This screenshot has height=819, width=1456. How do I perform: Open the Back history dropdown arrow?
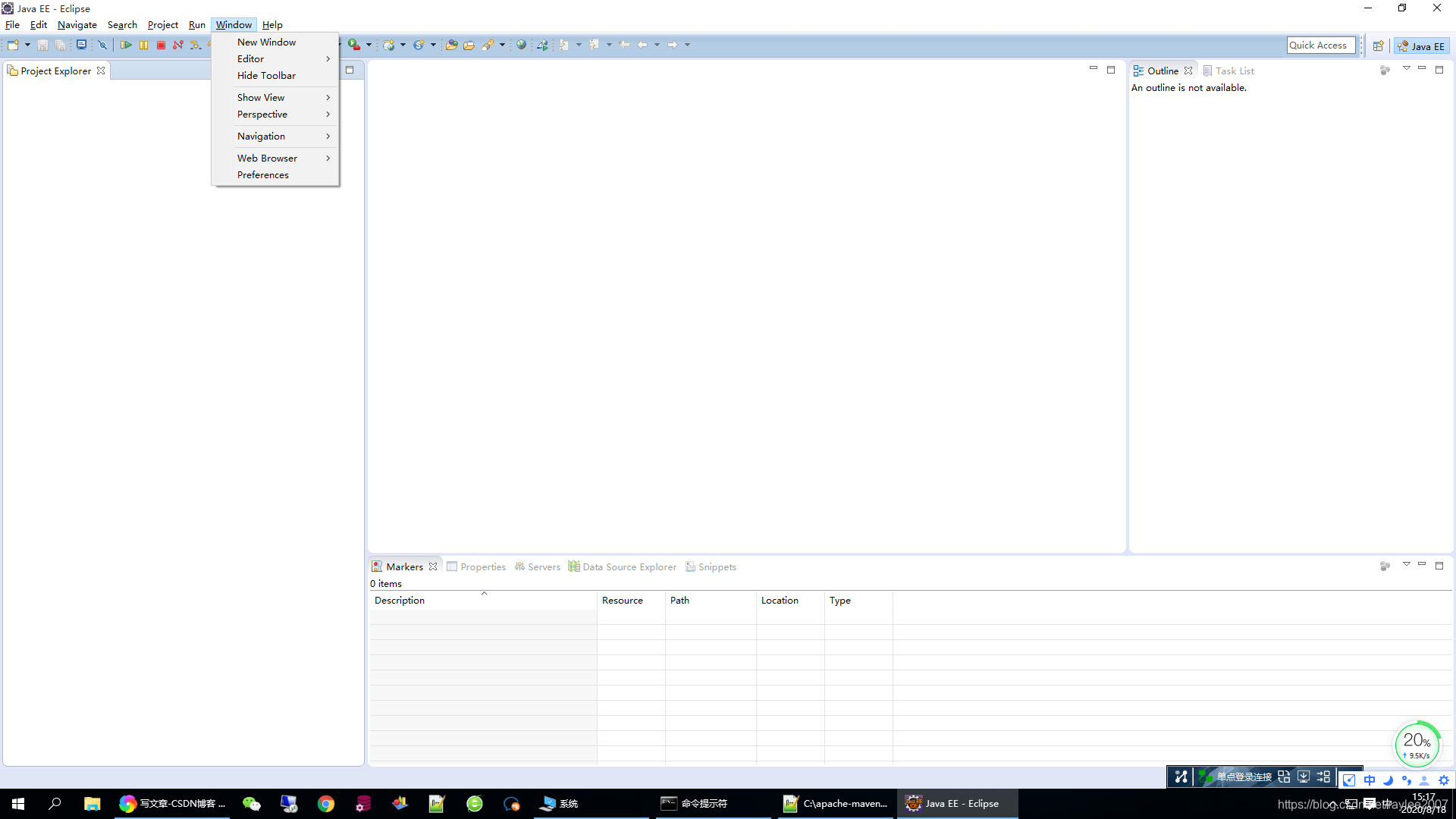tap(657, 45)
